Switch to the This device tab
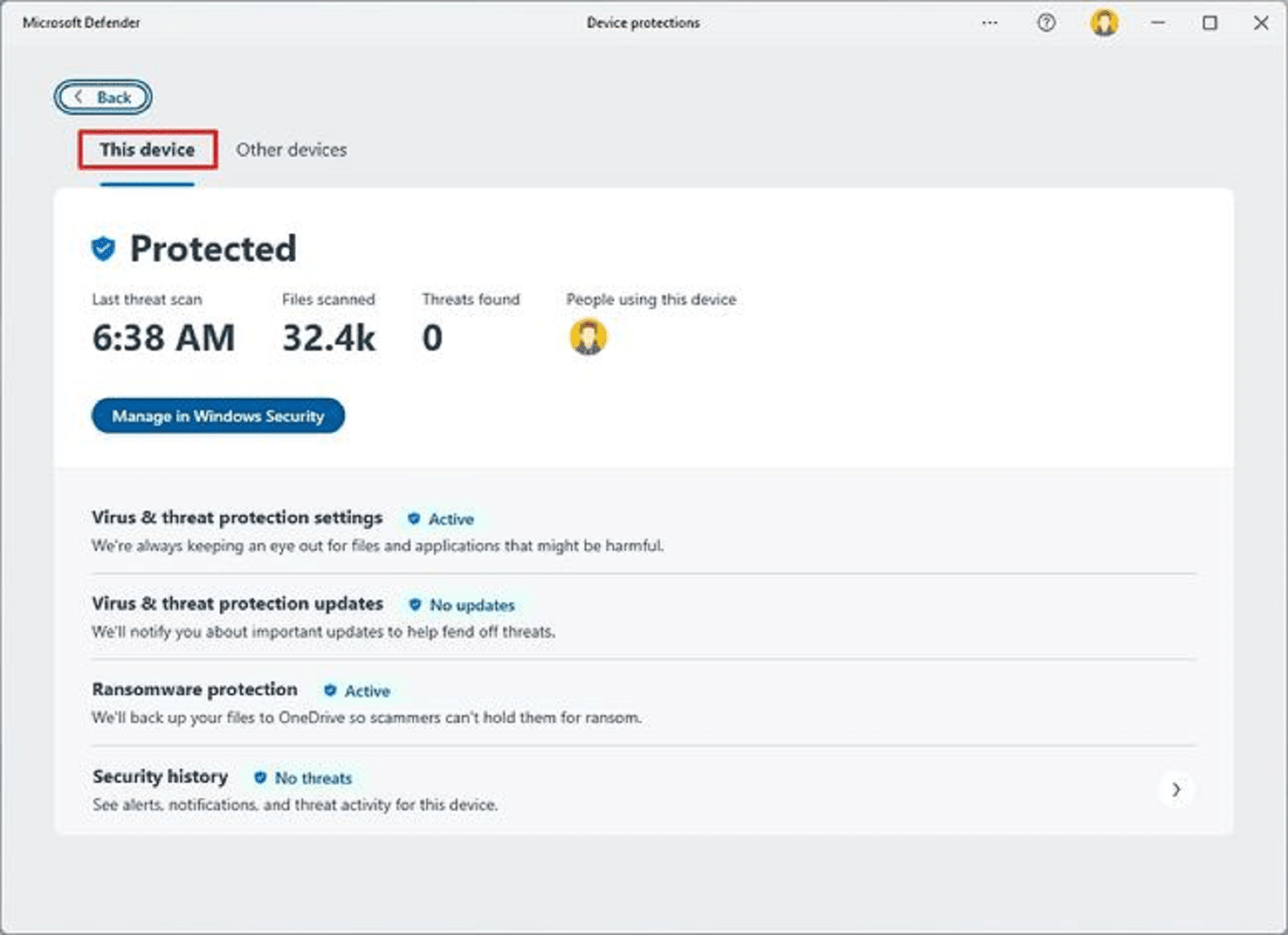Viewport: 1288px width, 935px height. 147,150
